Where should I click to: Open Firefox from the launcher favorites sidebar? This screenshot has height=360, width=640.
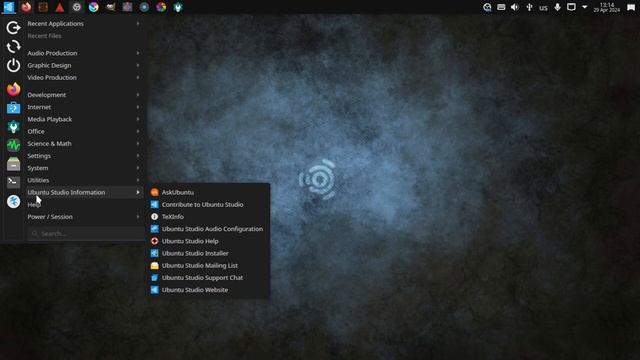coord(13,89)
